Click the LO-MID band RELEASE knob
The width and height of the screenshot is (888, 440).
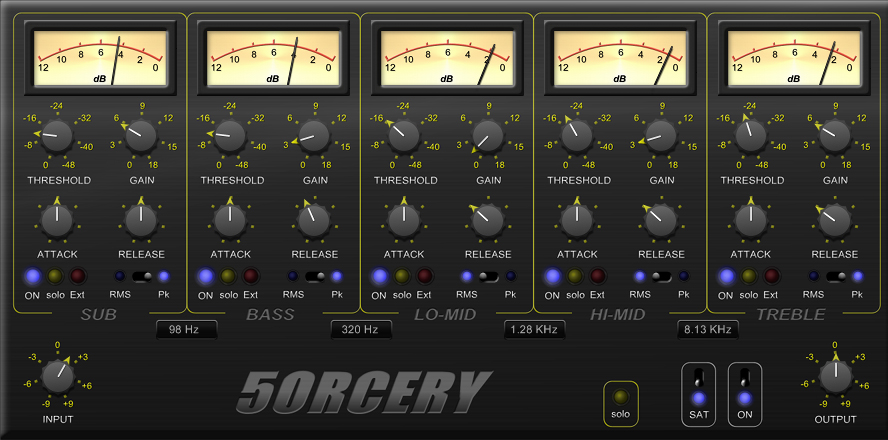(x=488, y=221)
